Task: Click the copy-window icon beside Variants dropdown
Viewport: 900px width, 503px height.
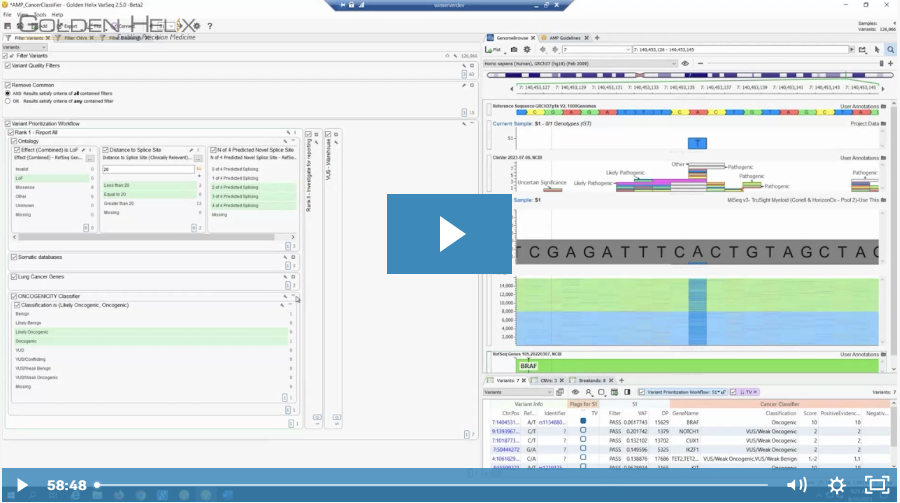Action: coord(560,392)
